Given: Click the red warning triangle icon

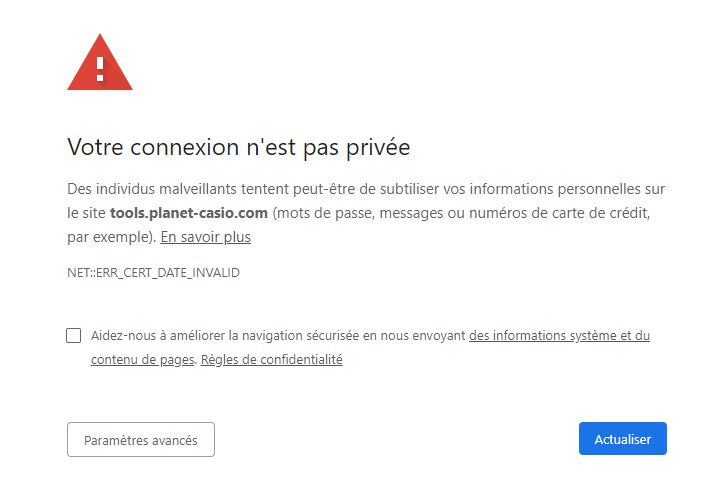Looking at the screenshot, I should click(x=100, y=62).
